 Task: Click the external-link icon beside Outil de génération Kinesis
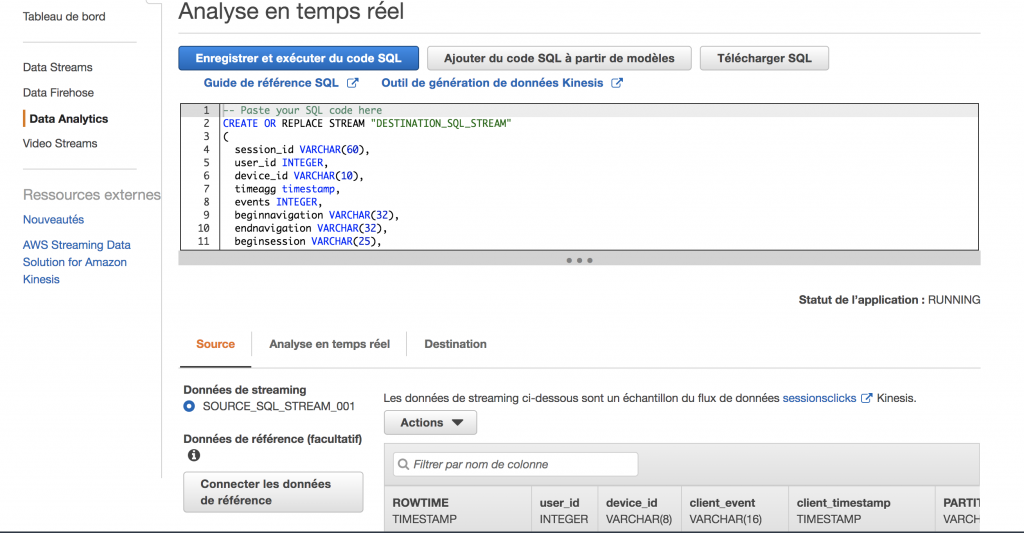pyautogui.click(x=616, y=83)
